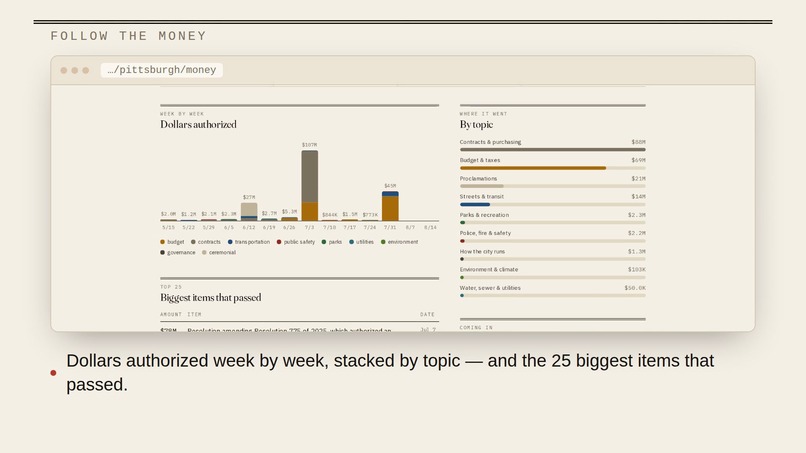Viewport: 806px width, 453px height.
Task: Click the $14M amount value
Action: click(638, 196)
